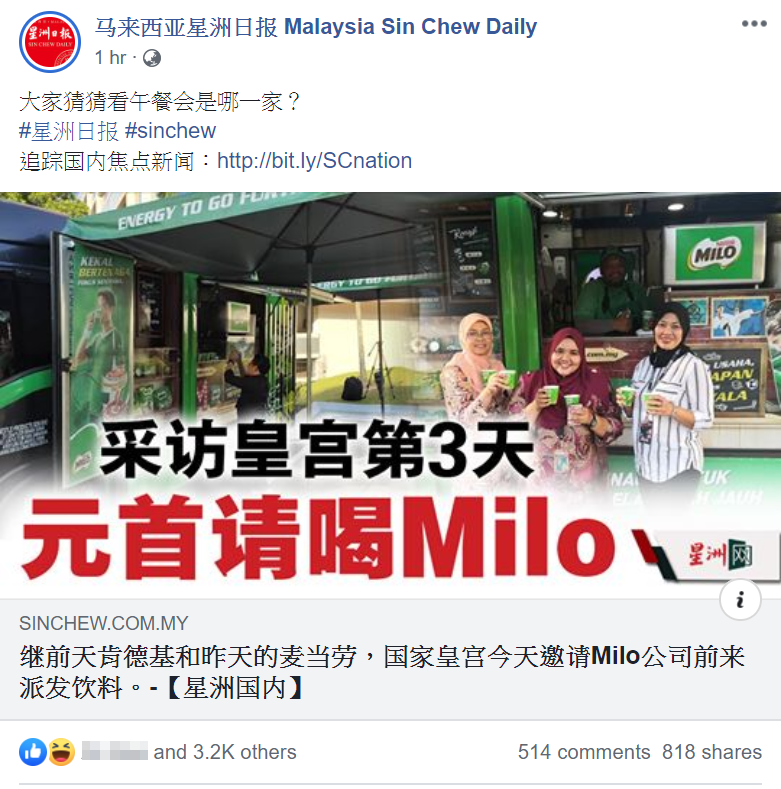Click the post caption text 大家猜猜看
Viewport: 781px width, 789px height.
[x=160, y=102]
